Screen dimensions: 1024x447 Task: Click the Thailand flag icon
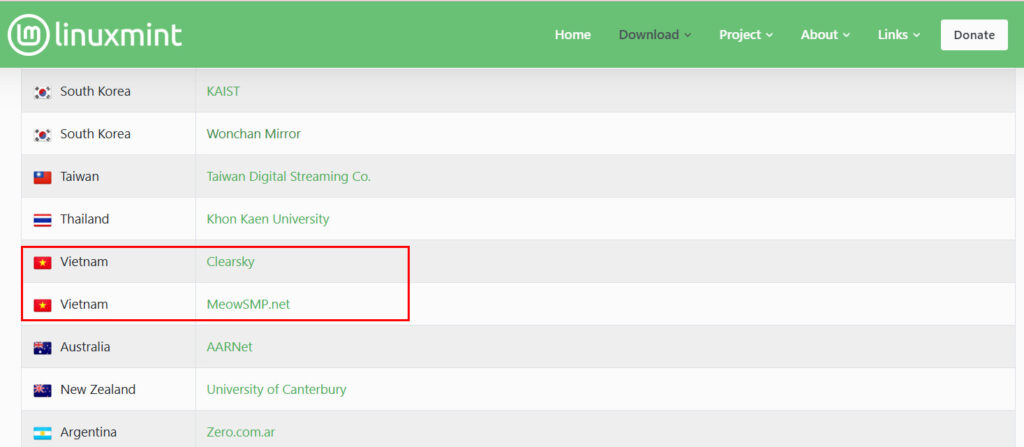pos(42,220)
